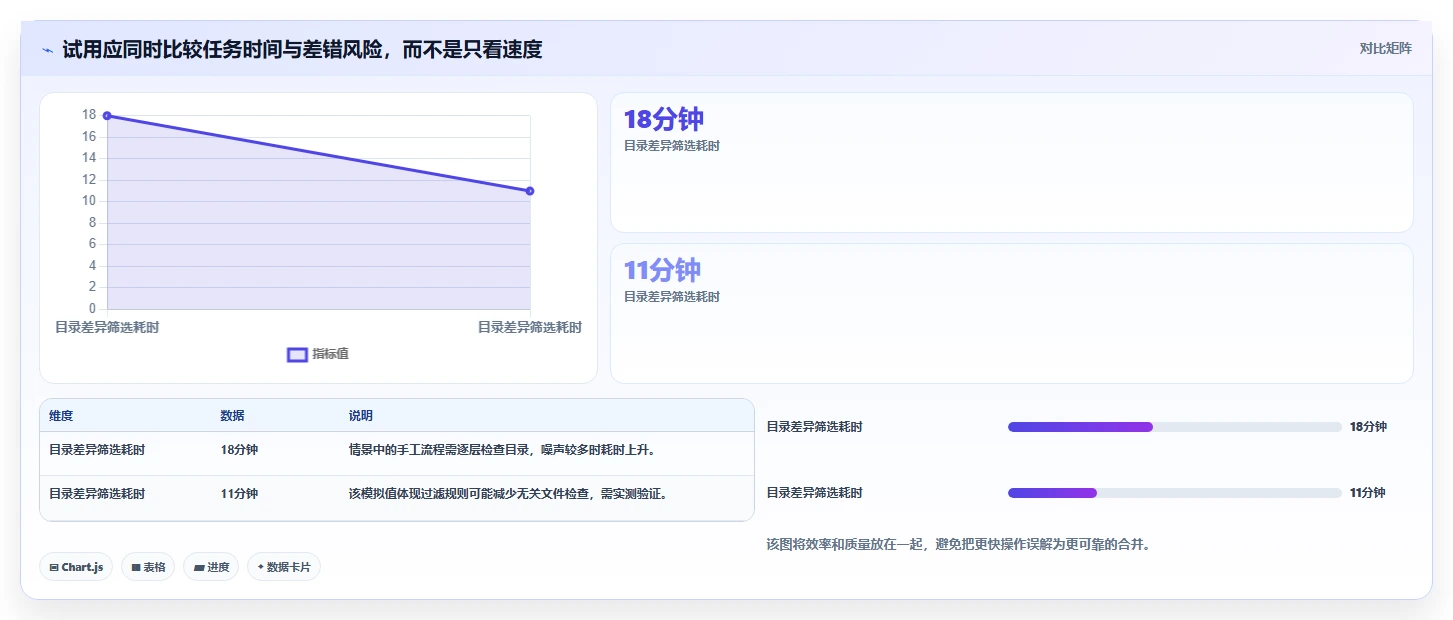1453x620 pixels.
Task: Click the header title 试用应同时比较任务时间与差错风险
Action: [302, 50]
